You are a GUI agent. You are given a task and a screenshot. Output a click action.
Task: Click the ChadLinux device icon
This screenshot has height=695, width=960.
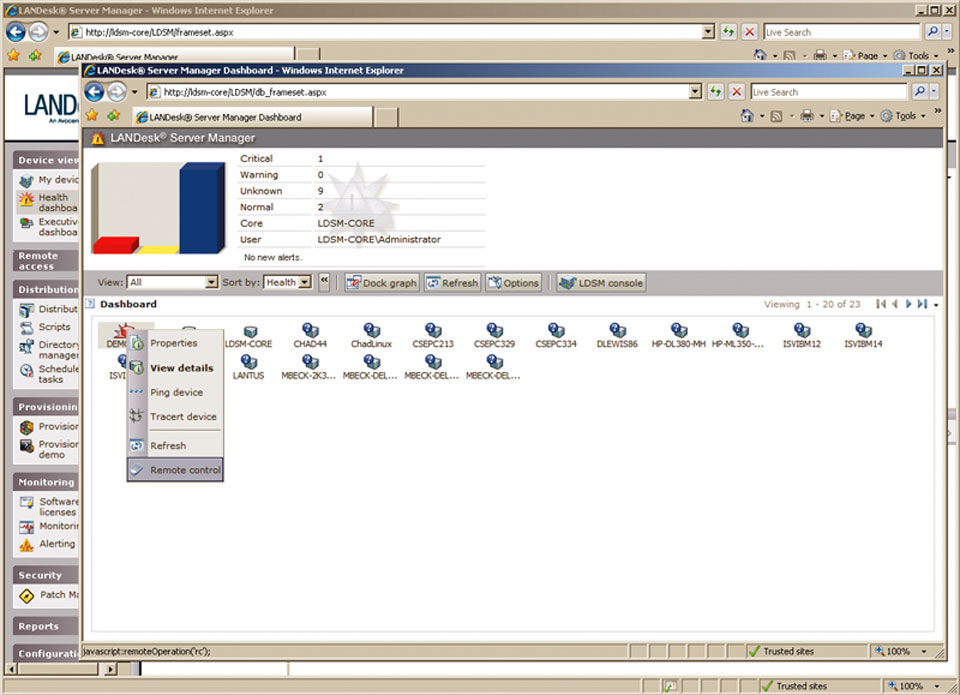click(x=371, y=331)
